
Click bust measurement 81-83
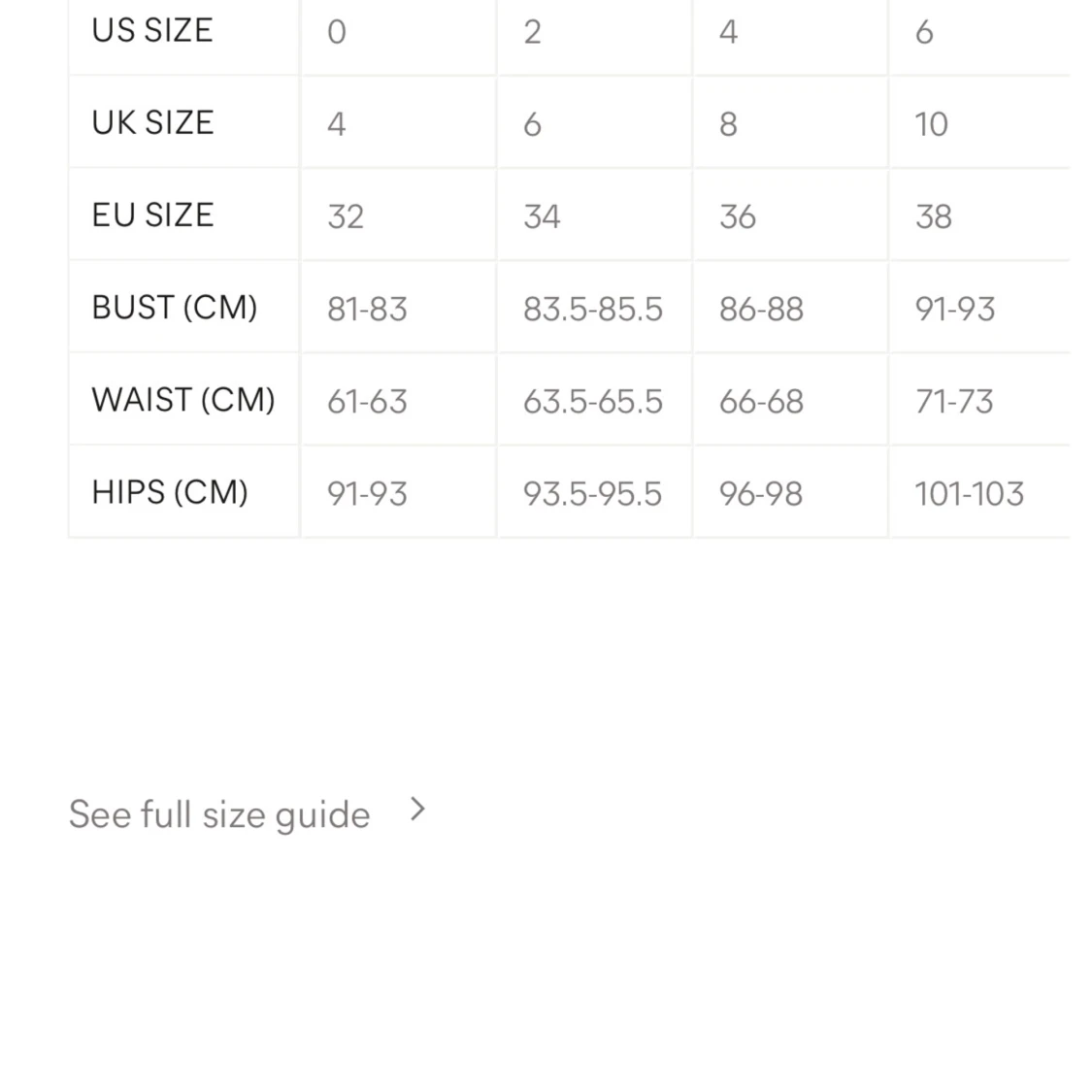[367, 309]
